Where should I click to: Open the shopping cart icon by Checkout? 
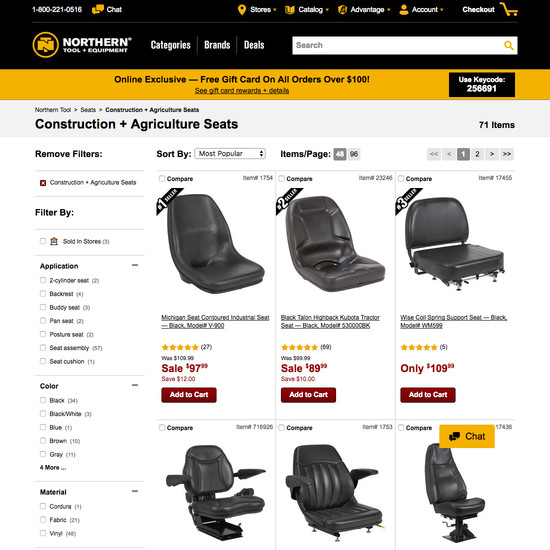[x=509, y=9]
